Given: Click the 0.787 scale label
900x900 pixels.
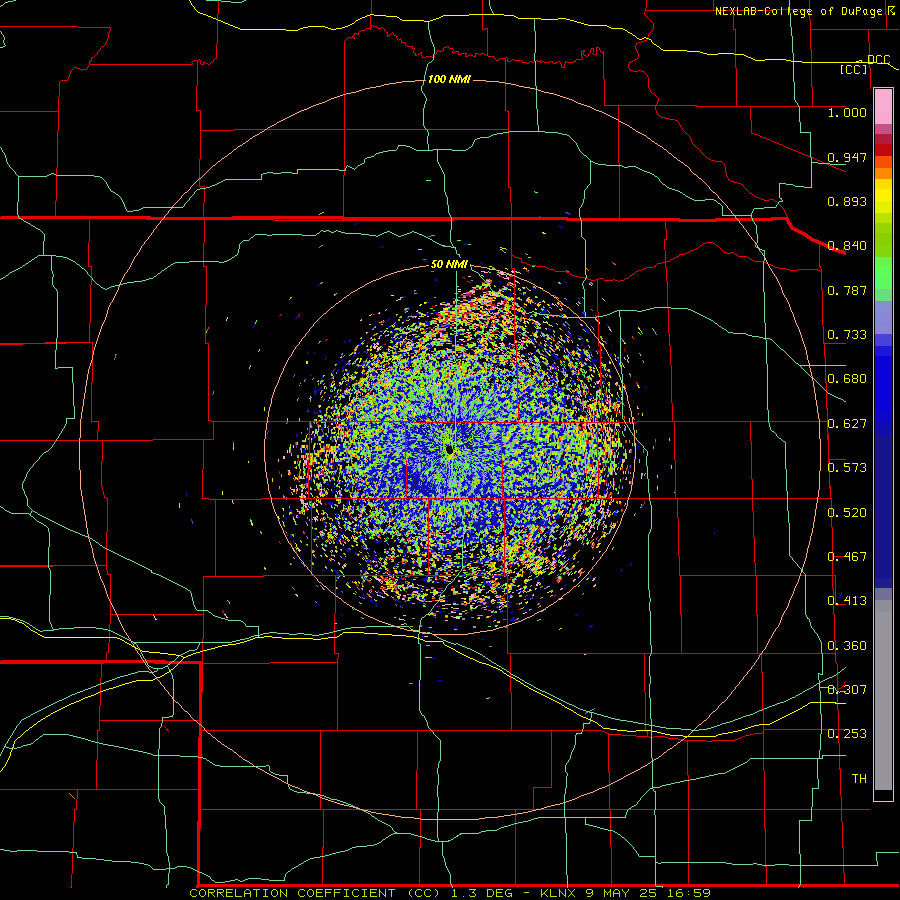Looking at the screenshot, I should (x=847, y=290).
